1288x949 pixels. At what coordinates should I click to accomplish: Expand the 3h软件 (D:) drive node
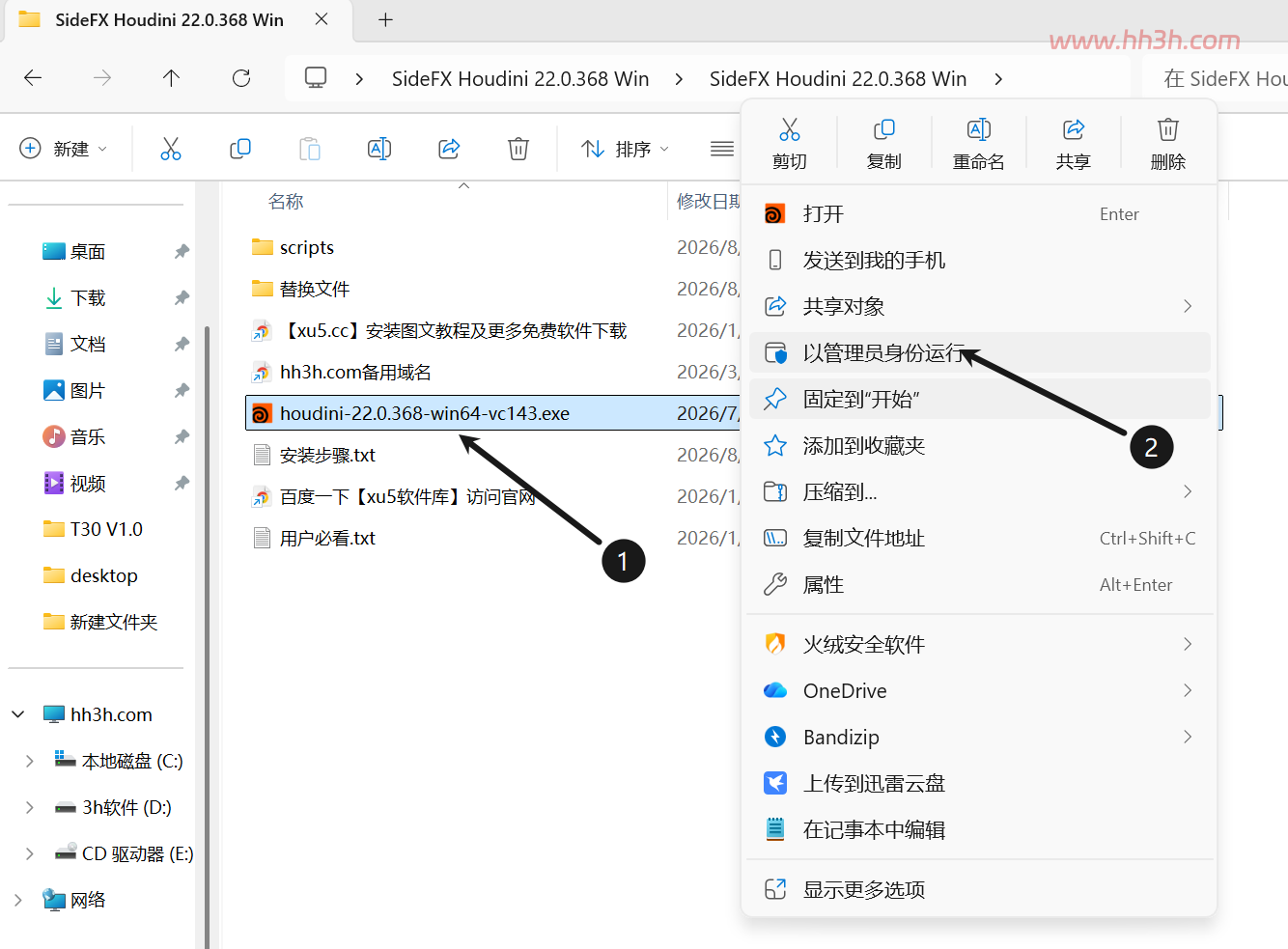point(30,807)
